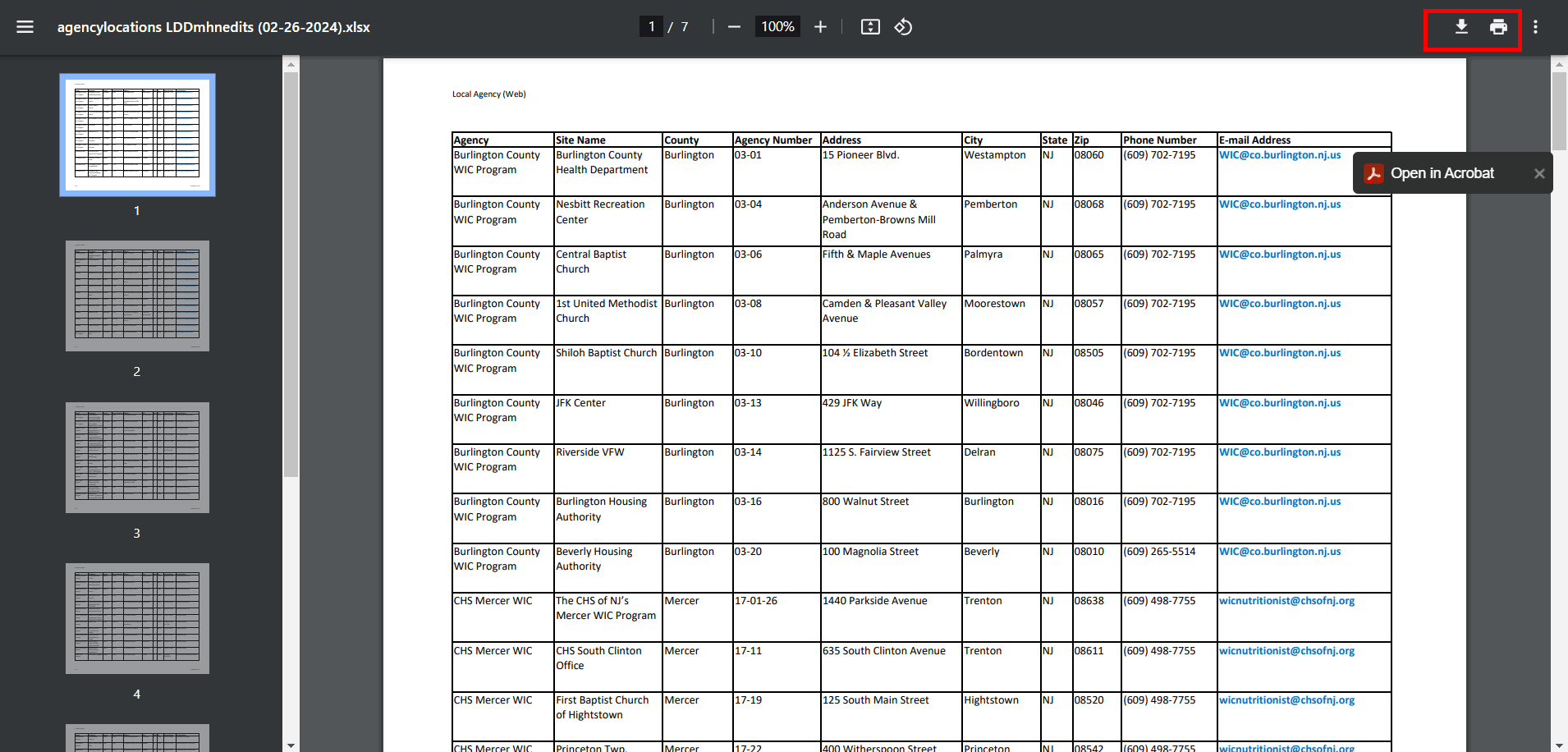Click '104 ½ Elizabeth Street' address

point(875,353)
